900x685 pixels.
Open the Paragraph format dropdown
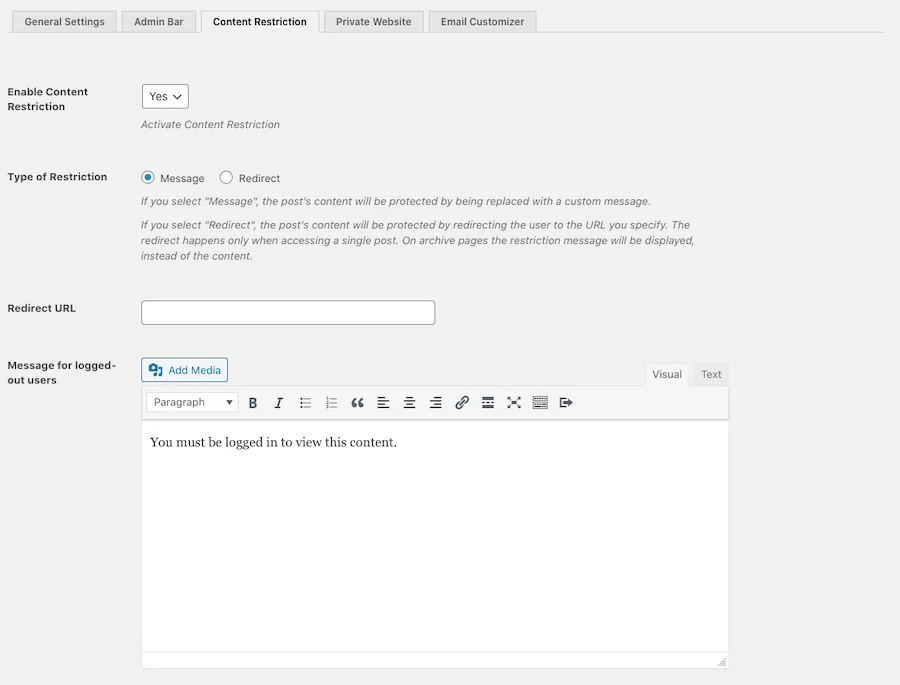pyautogui.click(x=192, y=402)
